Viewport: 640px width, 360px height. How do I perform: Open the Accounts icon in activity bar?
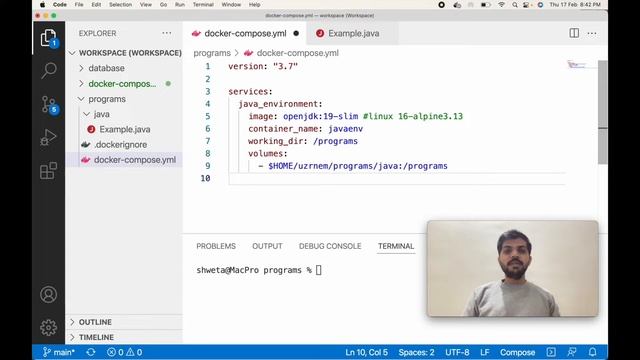49,294
